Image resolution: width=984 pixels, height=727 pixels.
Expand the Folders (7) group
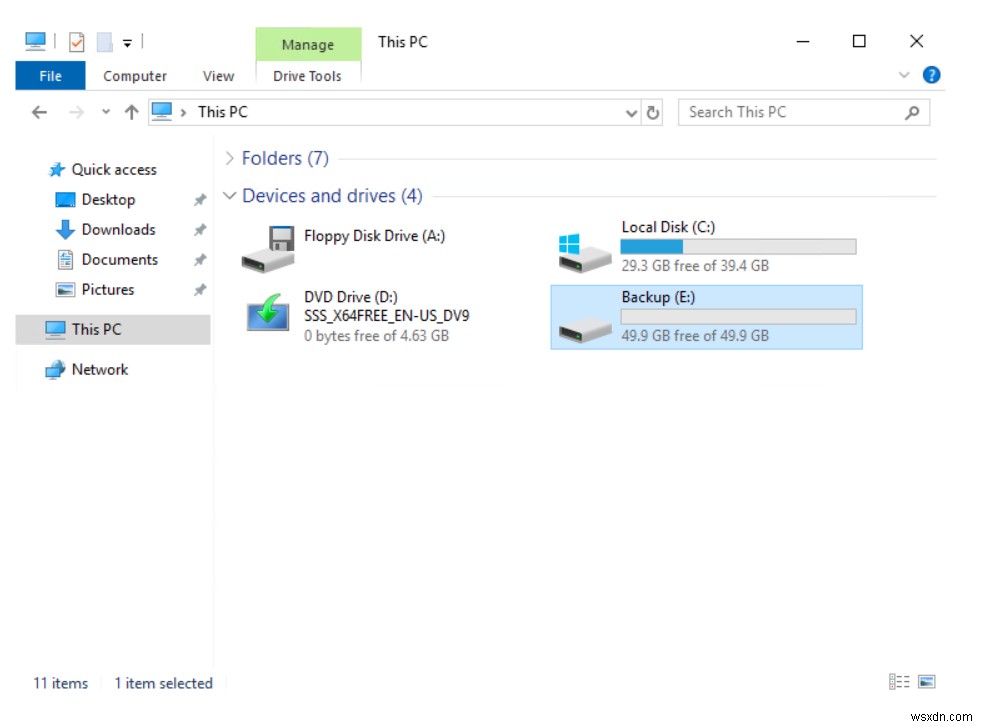click(229, 158)
